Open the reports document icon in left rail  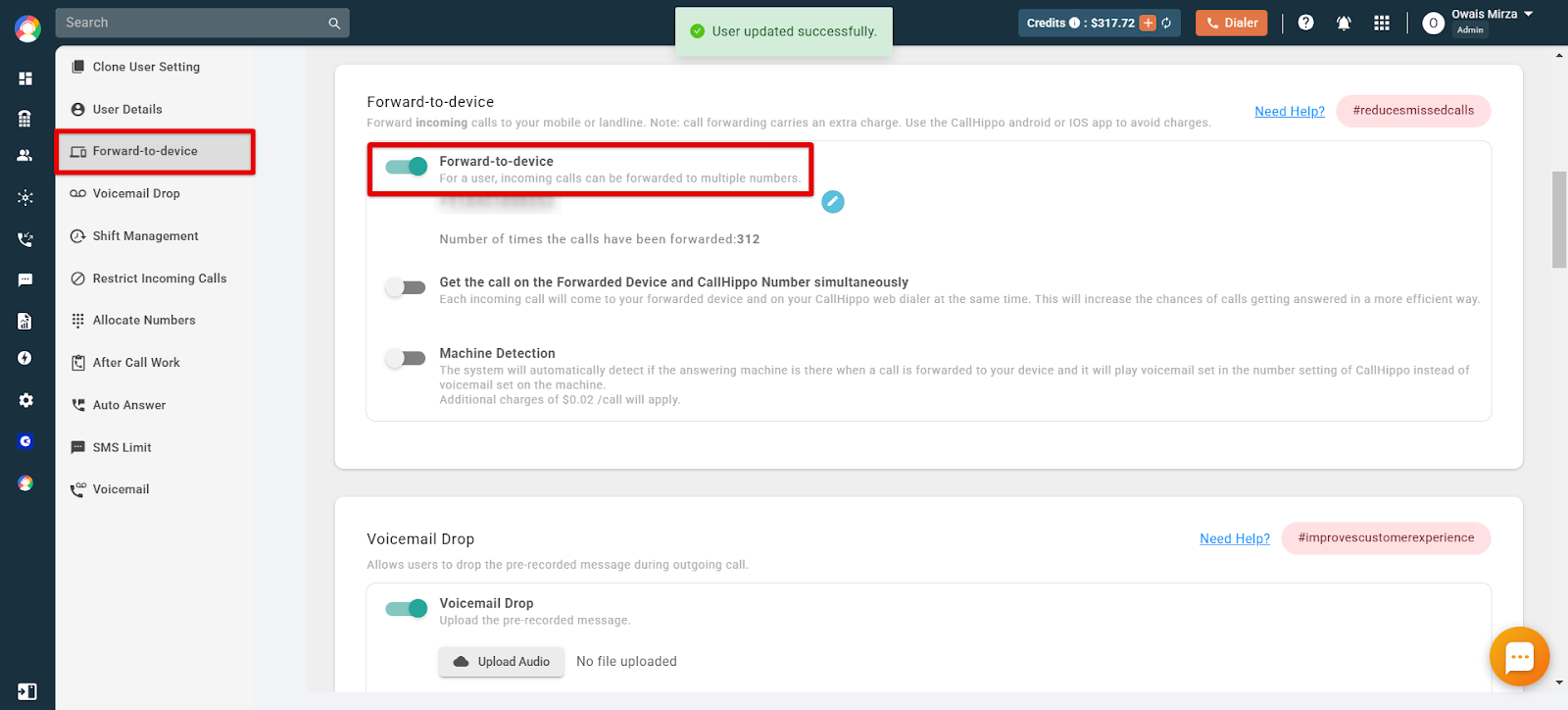coord(25,321)
